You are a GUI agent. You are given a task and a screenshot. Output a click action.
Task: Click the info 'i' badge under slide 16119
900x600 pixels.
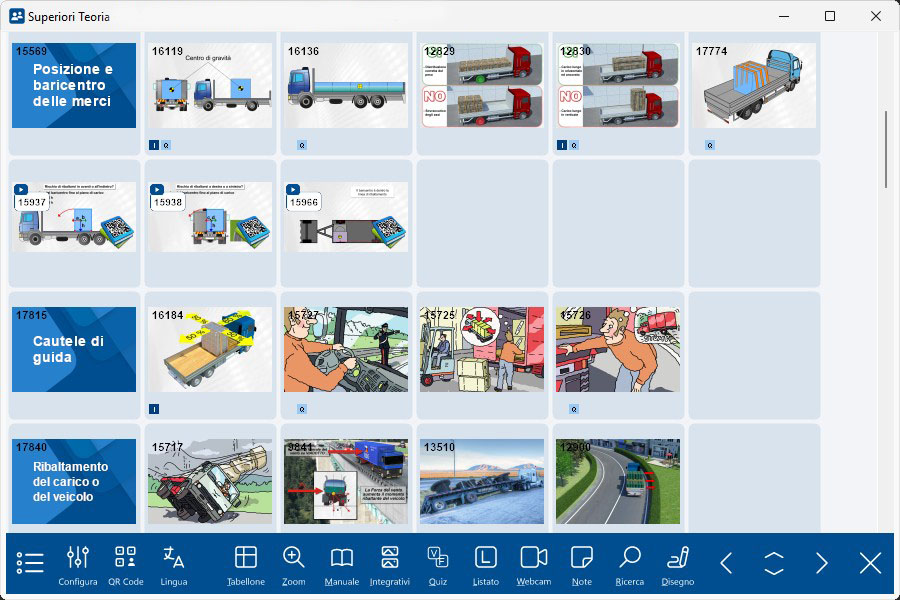tap(153, 145)
